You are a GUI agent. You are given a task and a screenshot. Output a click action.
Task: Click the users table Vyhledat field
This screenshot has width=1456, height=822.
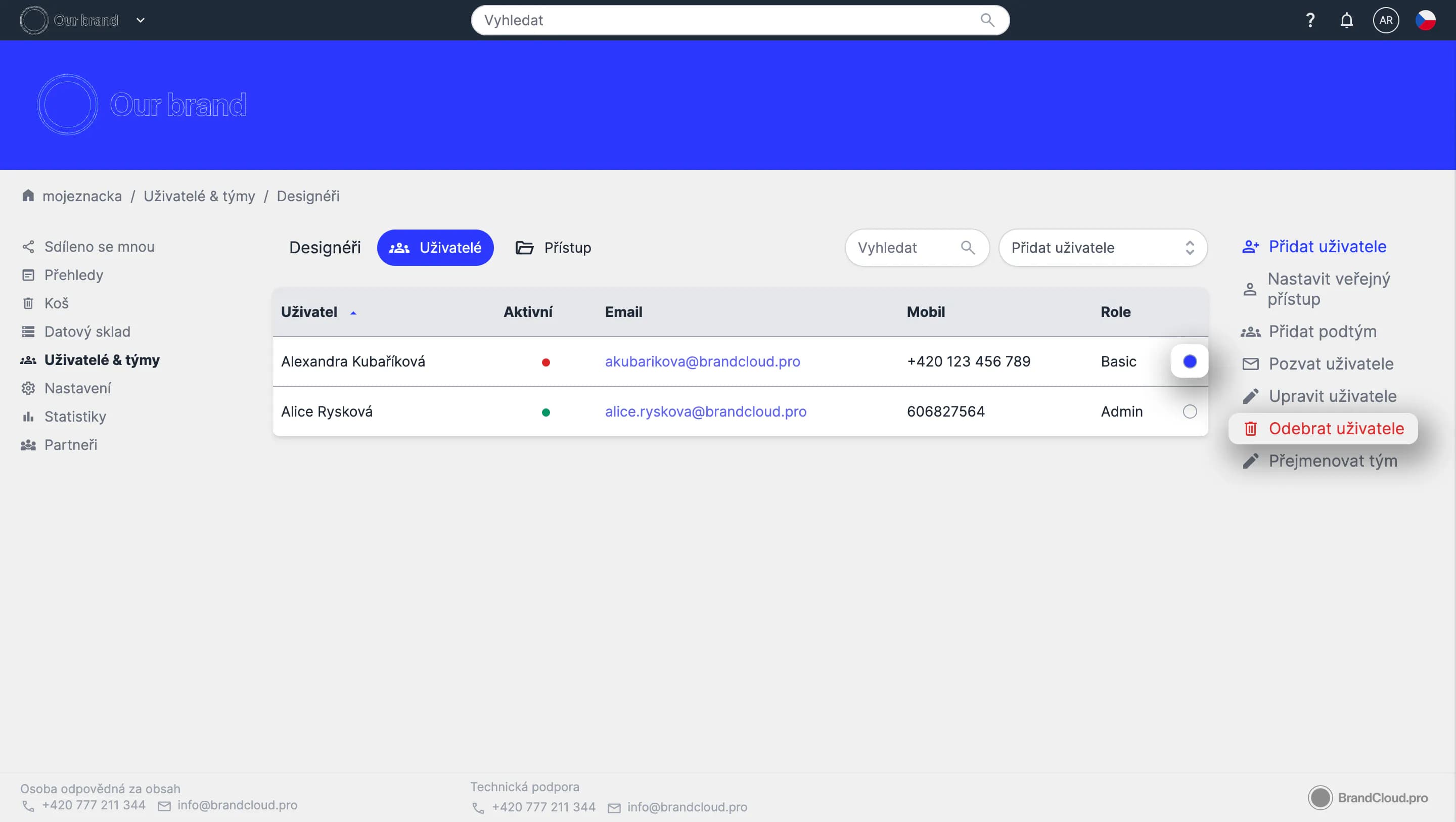click(x=904, y=248)
